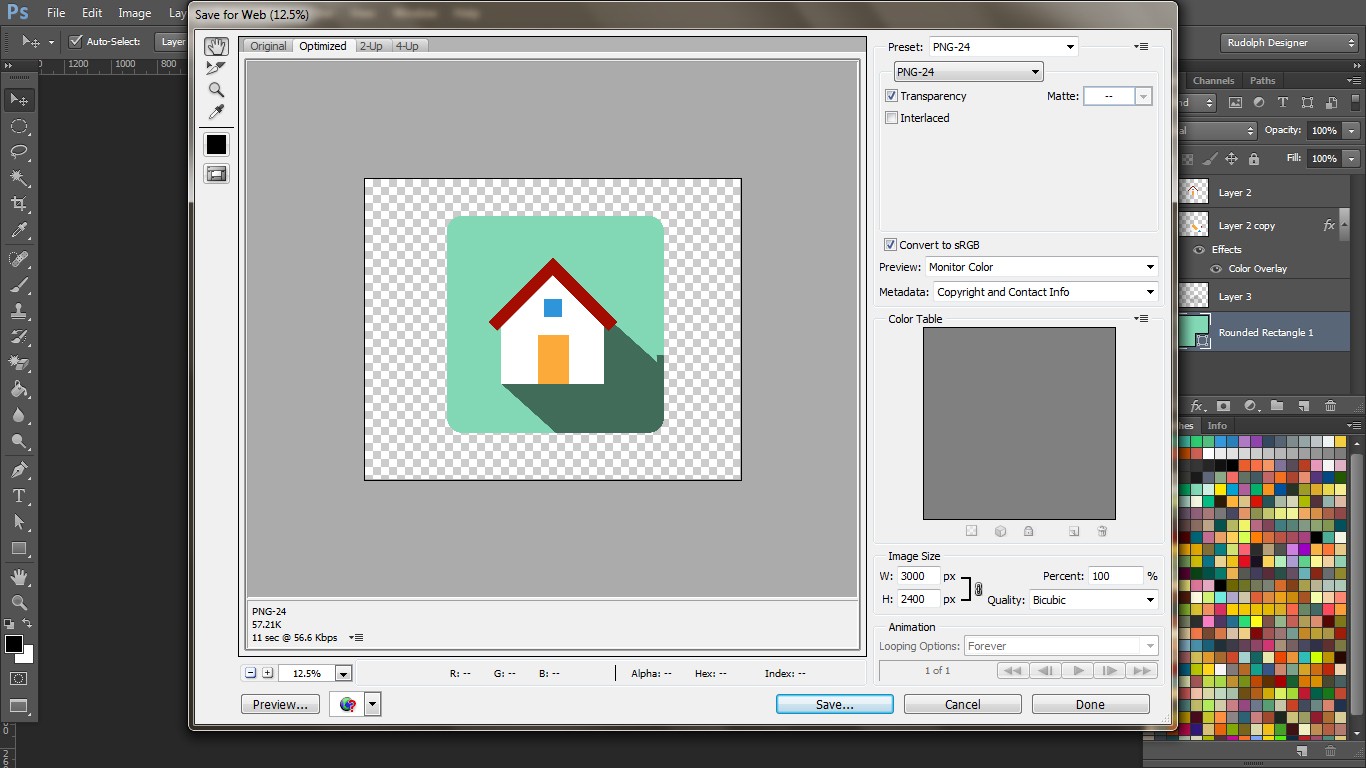Select the Slice Select tool
This screenshot has width=1366, height=768.
pos(216,68)
